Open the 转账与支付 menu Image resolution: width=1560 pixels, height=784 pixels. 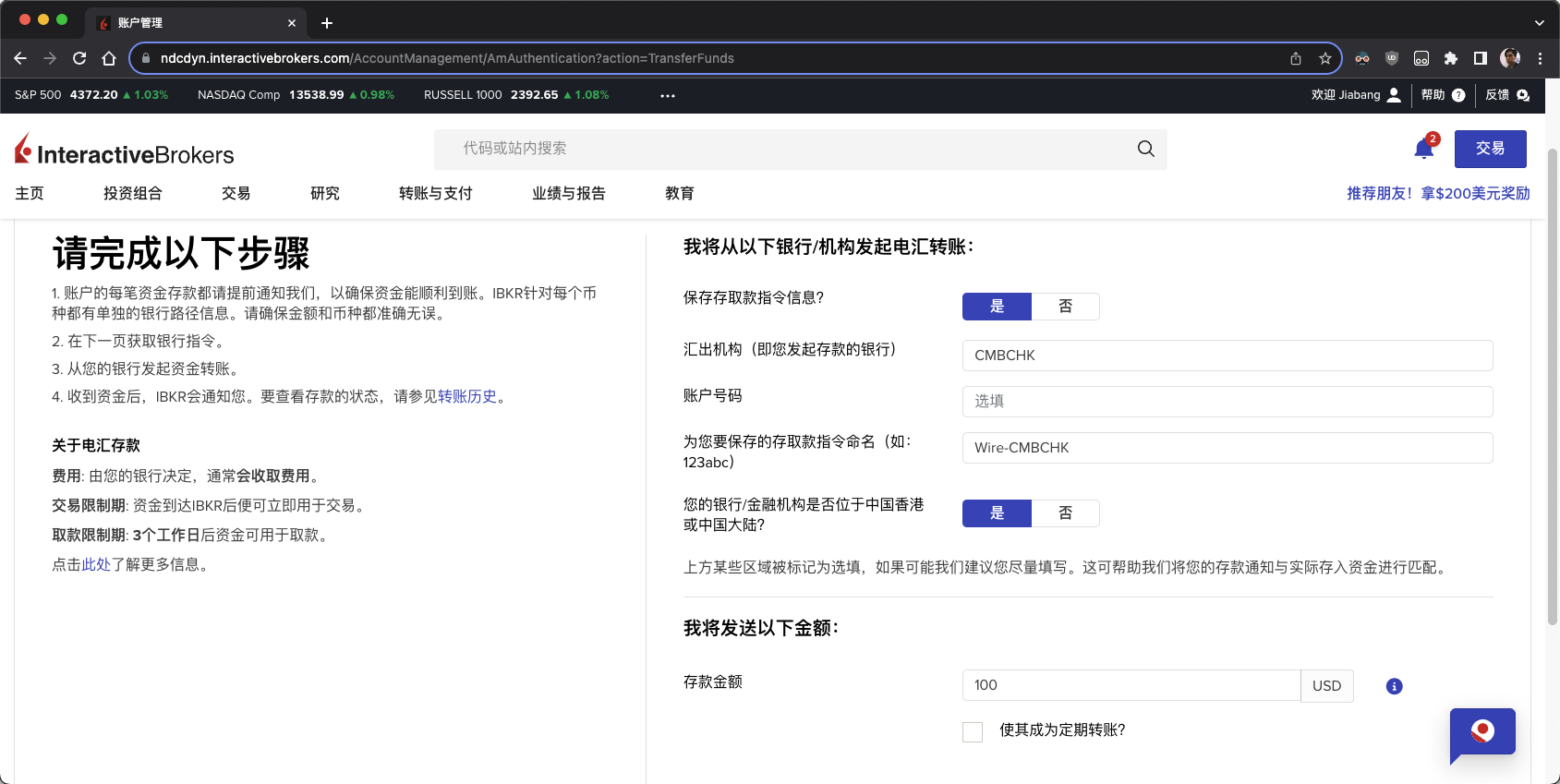(435, 193)
